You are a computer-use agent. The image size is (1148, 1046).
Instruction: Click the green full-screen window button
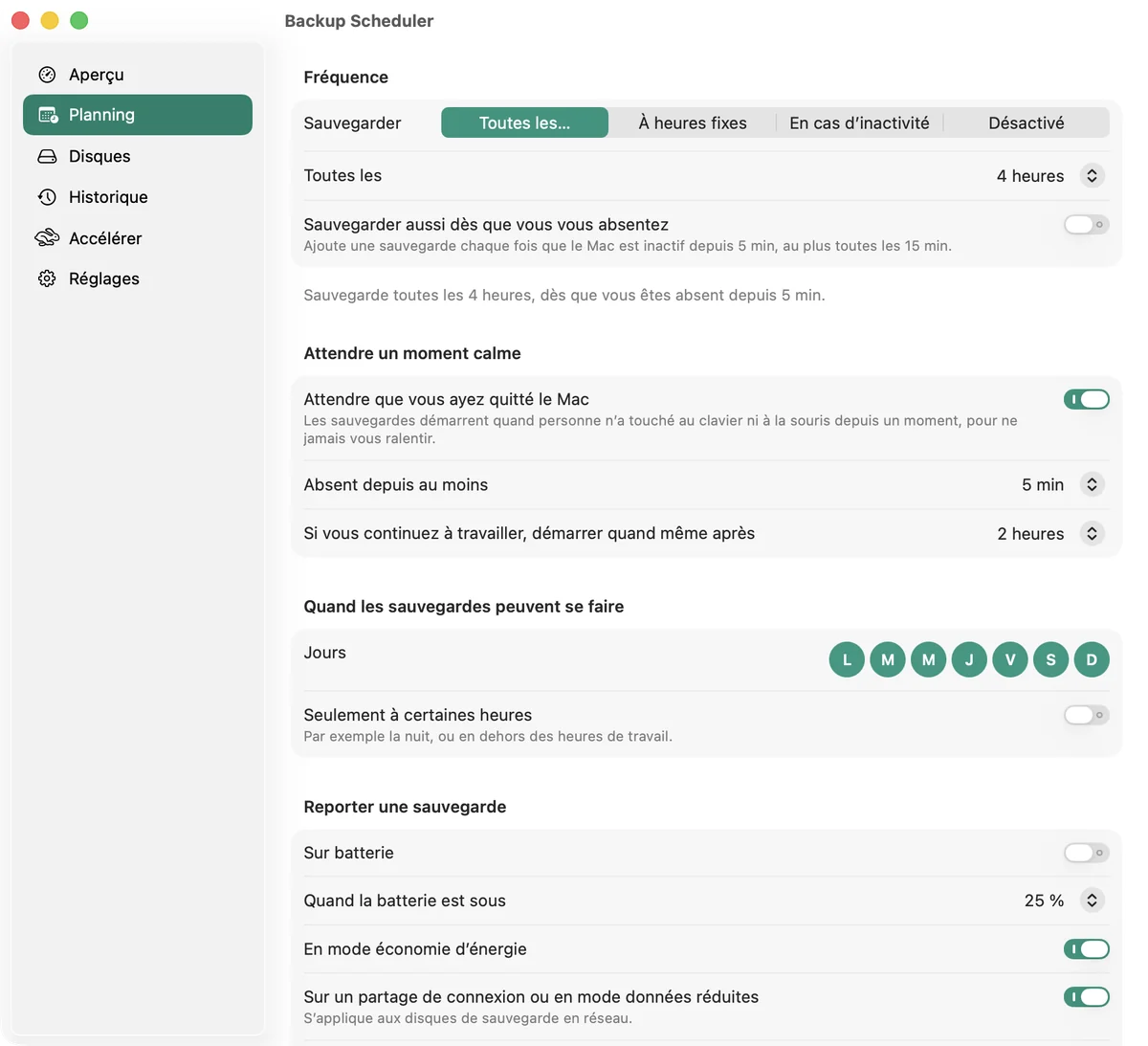point(79,20)
